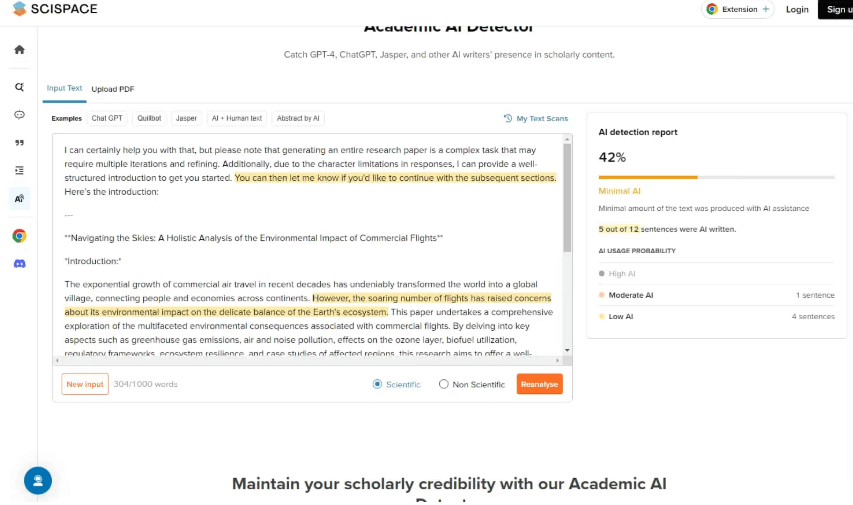This screenshot has width=853, height=505.
Task: Open the paraphraser list sidebar icon
Action: coord(19,171)
